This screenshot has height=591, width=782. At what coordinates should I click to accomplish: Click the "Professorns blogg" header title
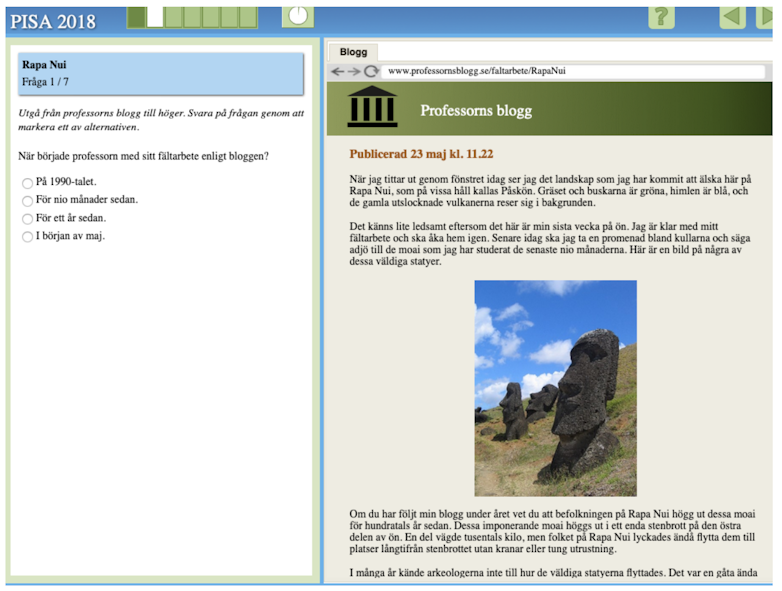[x=476, y=111]
